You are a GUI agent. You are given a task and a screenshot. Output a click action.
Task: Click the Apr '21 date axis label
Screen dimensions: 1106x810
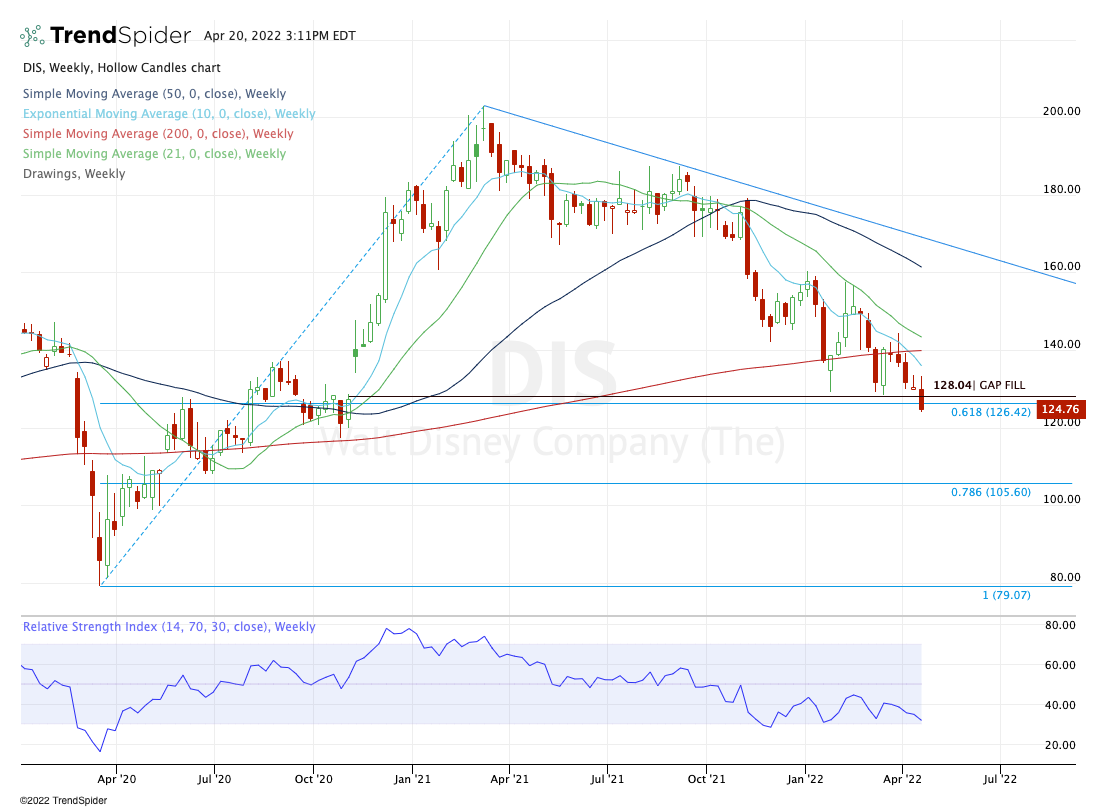tap(509, 779)
